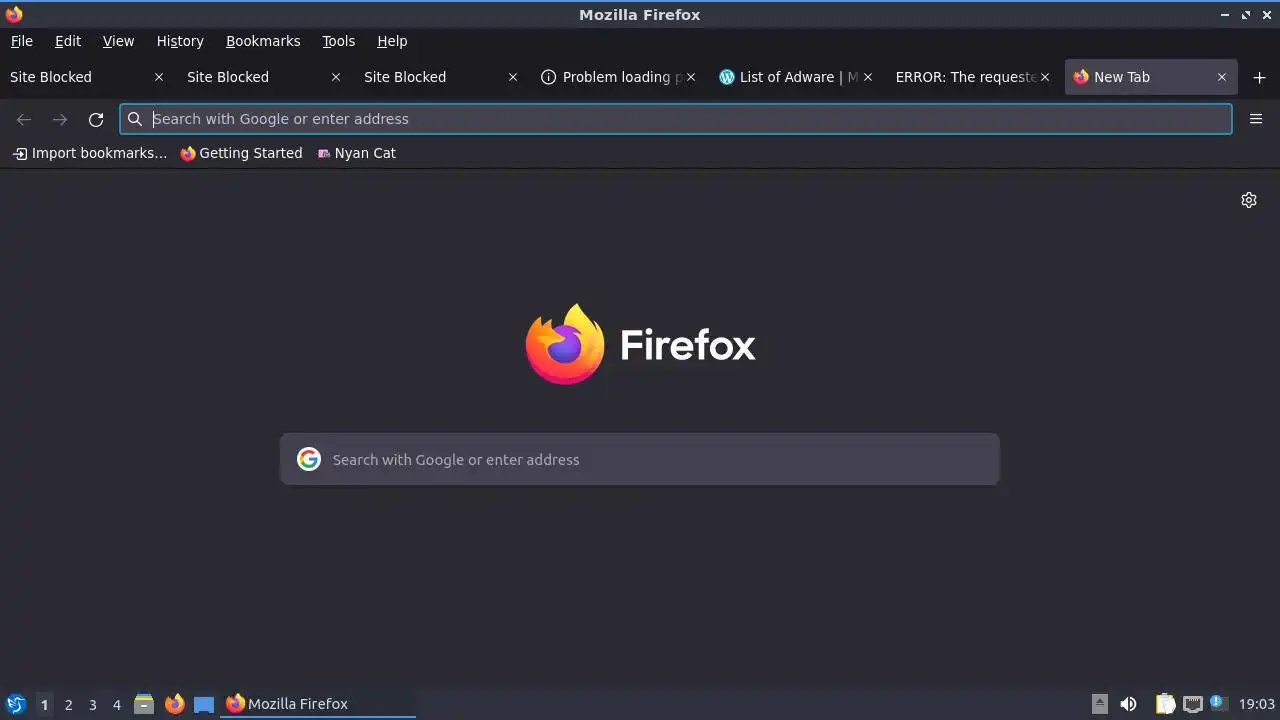This screenshot has width=1280, height=720.
Task: Open the Firefox hamburger application menu
Action: [1256, 119]
